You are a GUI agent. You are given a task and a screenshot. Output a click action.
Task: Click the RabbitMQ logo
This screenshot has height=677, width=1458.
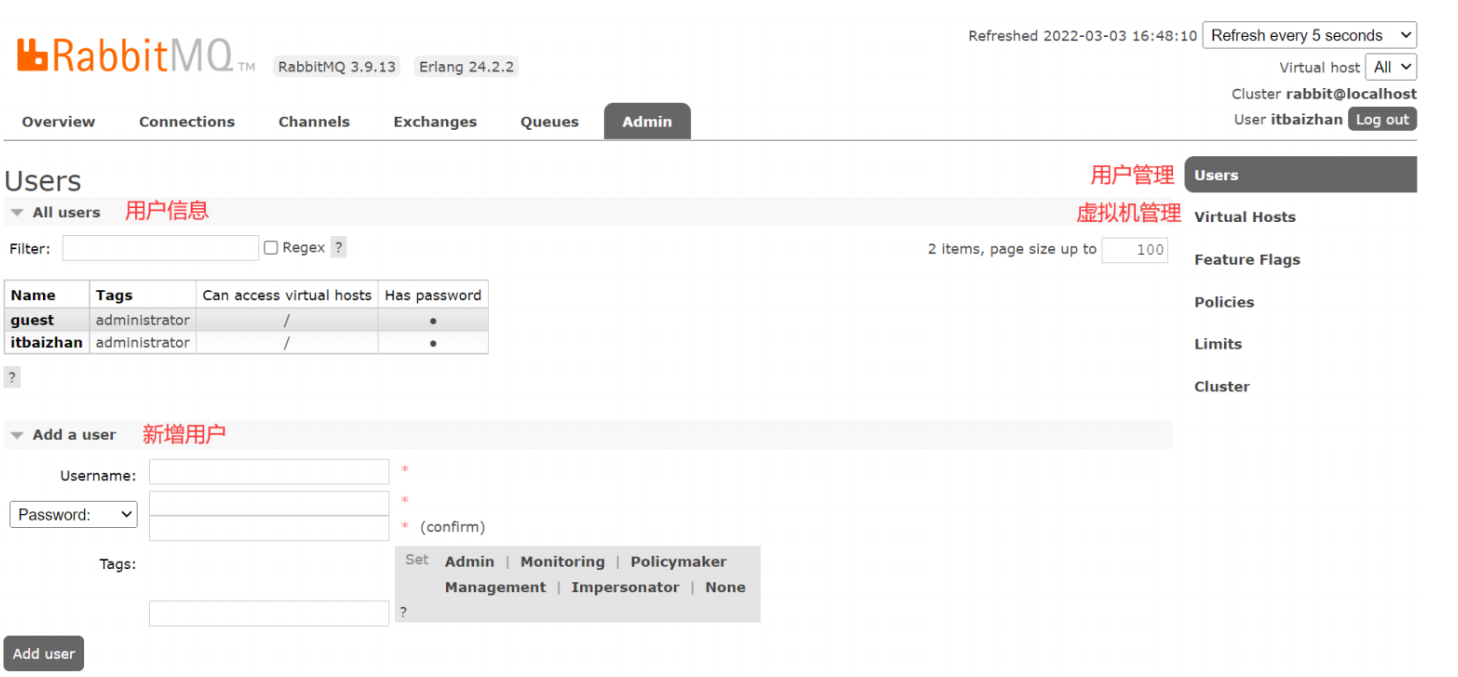[x=136, y=56]
